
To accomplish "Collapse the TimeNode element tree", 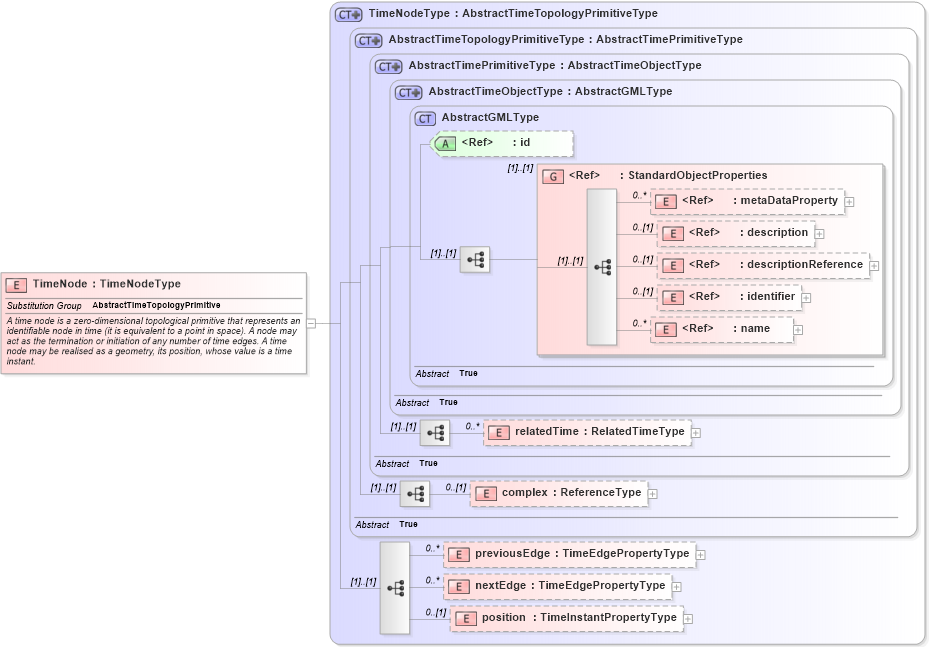I will click(x=311, y=323).
